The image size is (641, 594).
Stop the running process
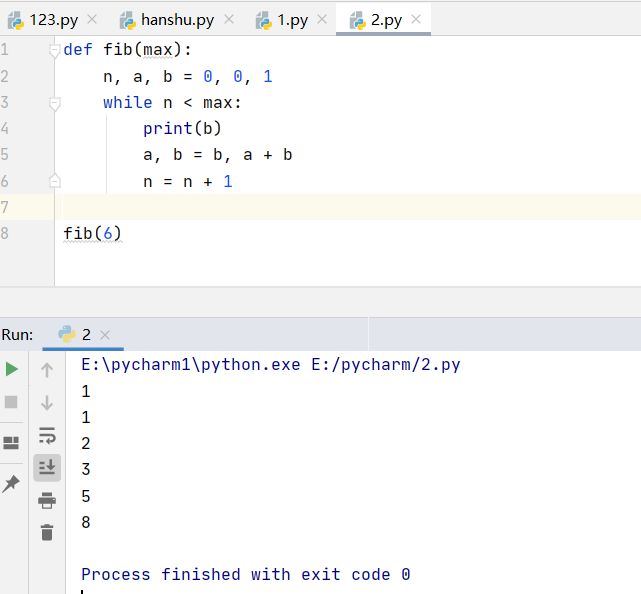(11, 402)
